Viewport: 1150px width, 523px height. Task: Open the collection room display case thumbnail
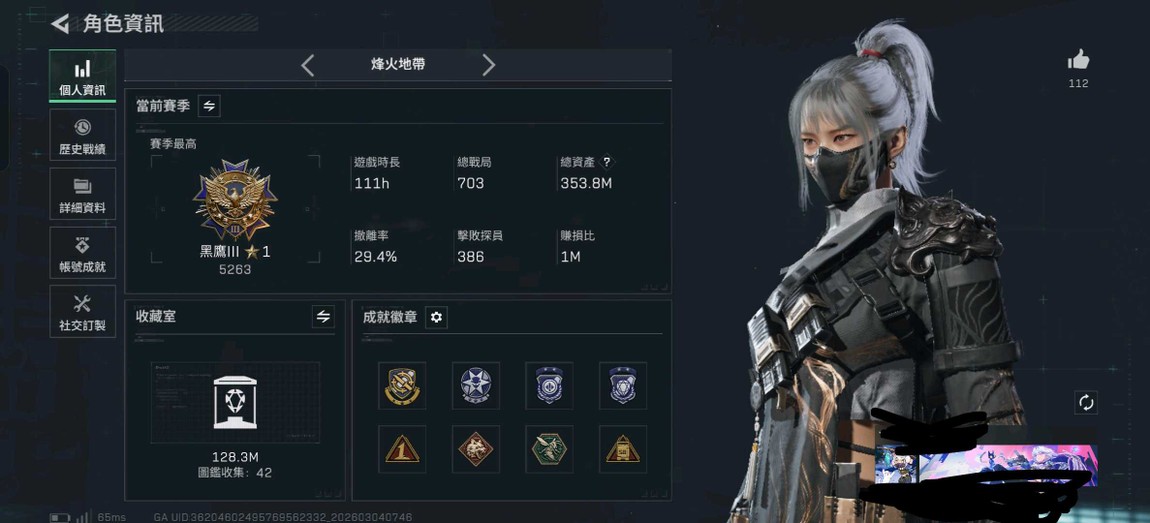235,402
